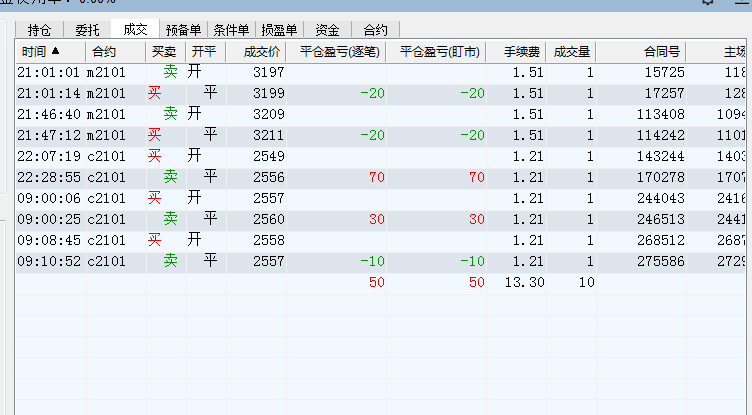Select the trade row at 21:01:01
The height and width of the screenshot is (415, 752).
(380, 72)
